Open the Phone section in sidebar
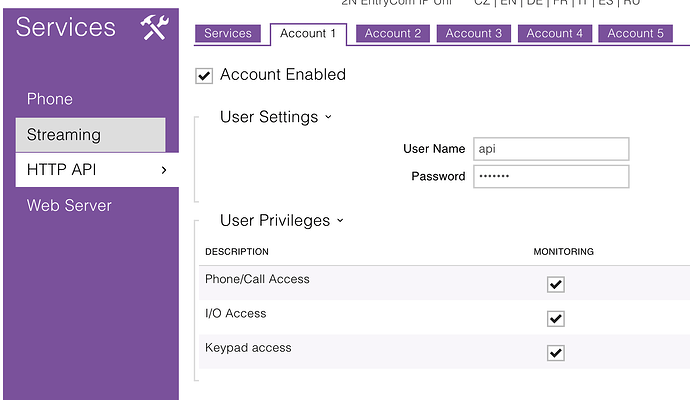The image size is (690, 400). click(x=50, y=99)
